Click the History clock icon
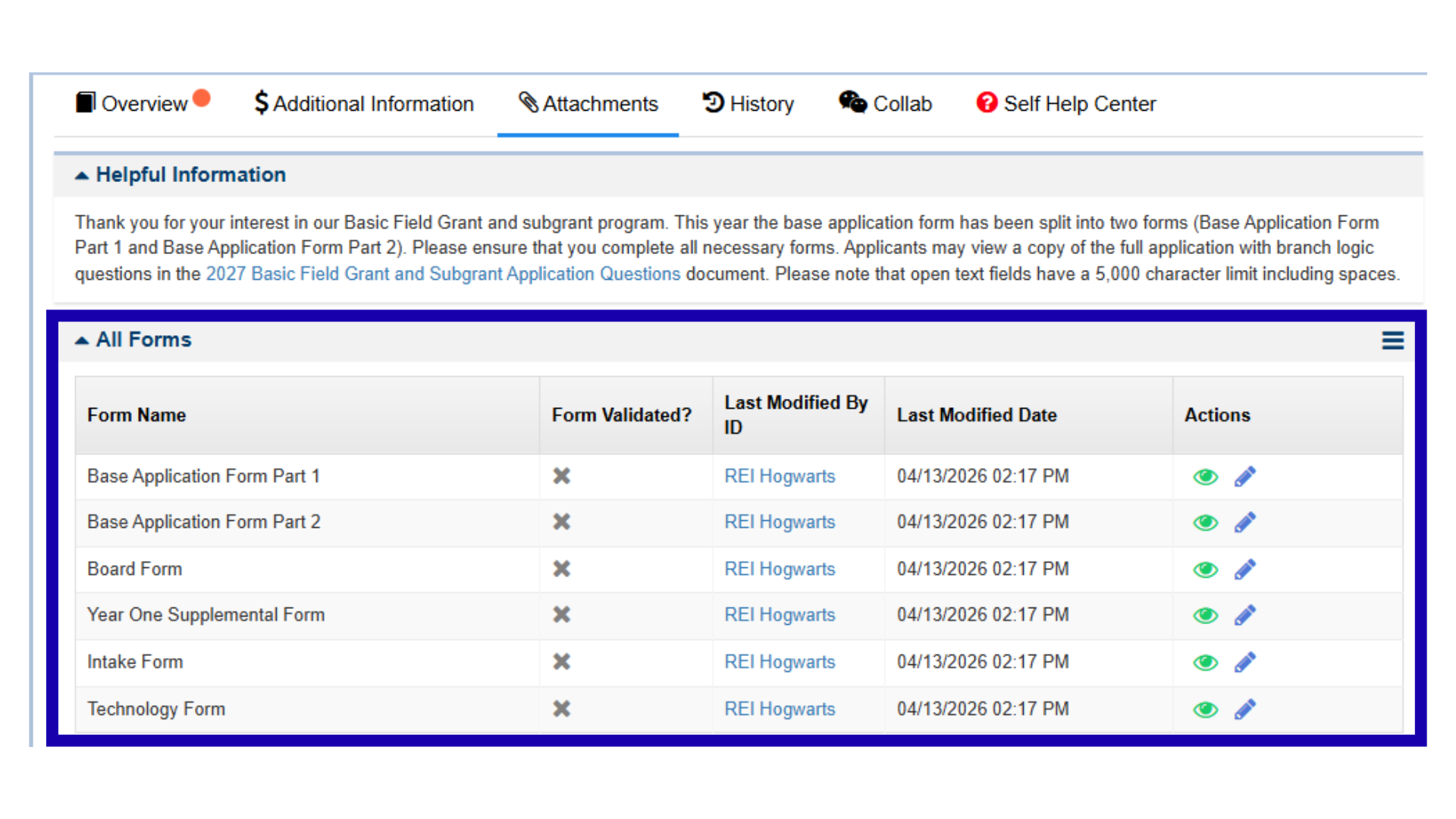 tap(711, 103)
